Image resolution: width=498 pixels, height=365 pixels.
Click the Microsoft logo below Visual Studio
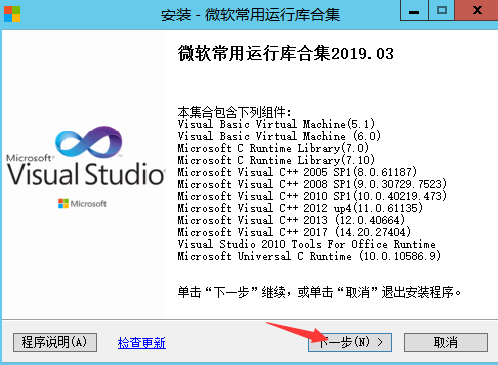tap(82, 203)
